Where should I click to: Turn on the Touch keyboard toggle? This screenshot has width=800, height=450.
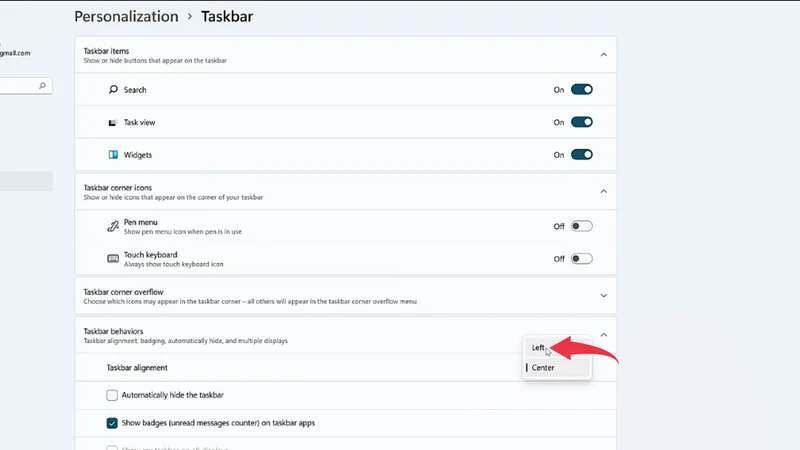click(581, 259)
